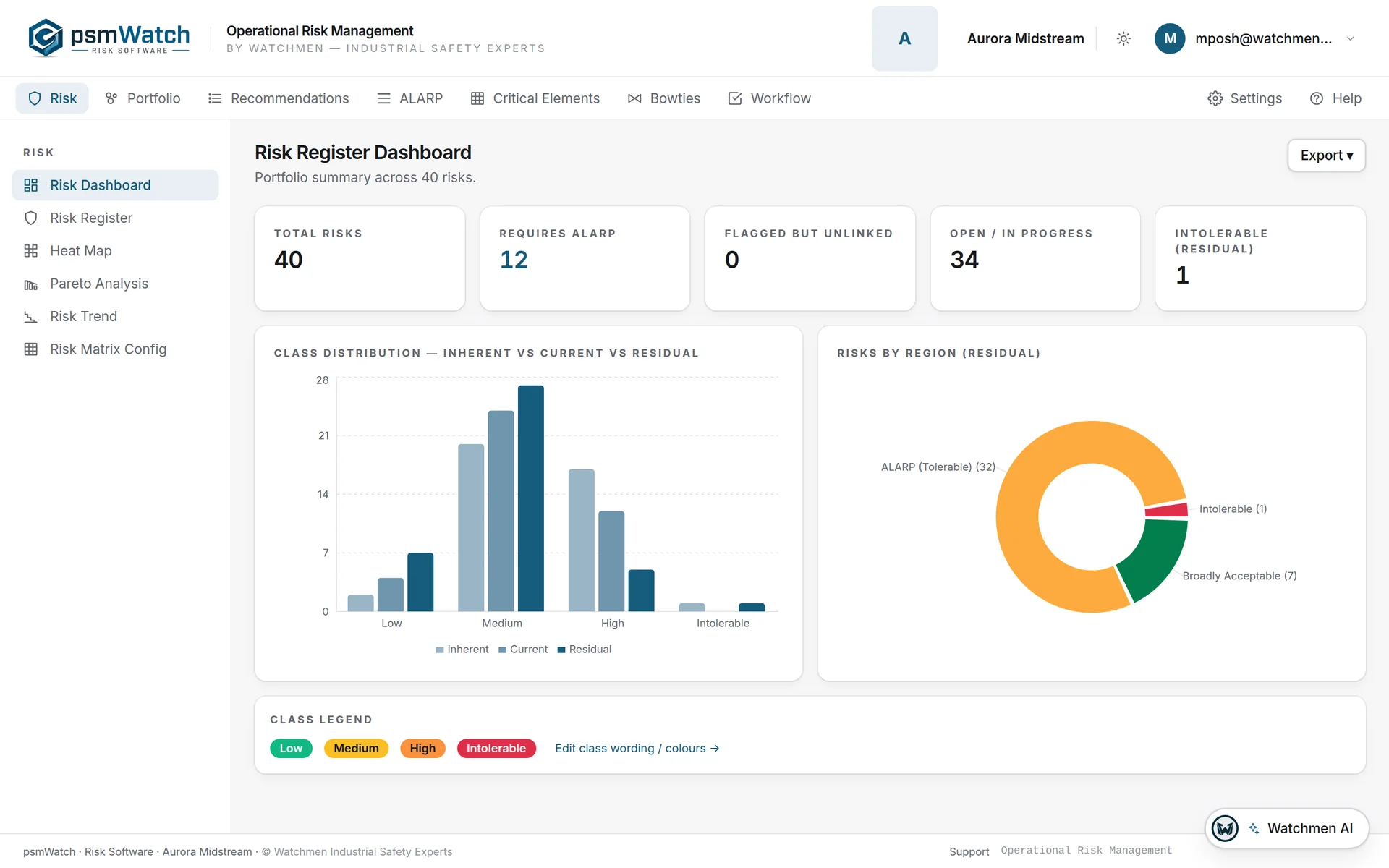Click the Low class colour badge
Viewport: 1389px width, 868px height.
pos(291,748)
